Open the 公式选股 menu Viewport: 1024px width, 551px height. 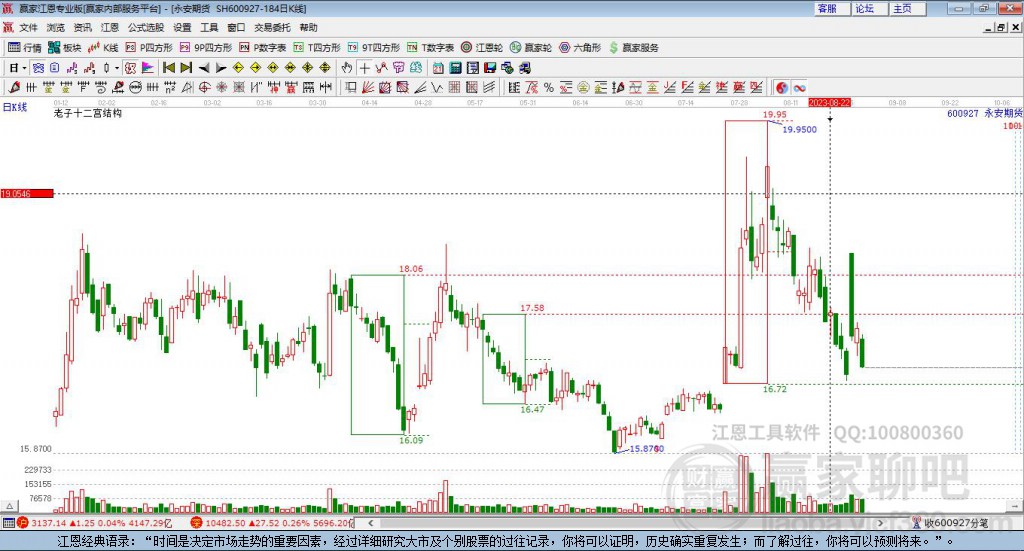pos(146,27)
